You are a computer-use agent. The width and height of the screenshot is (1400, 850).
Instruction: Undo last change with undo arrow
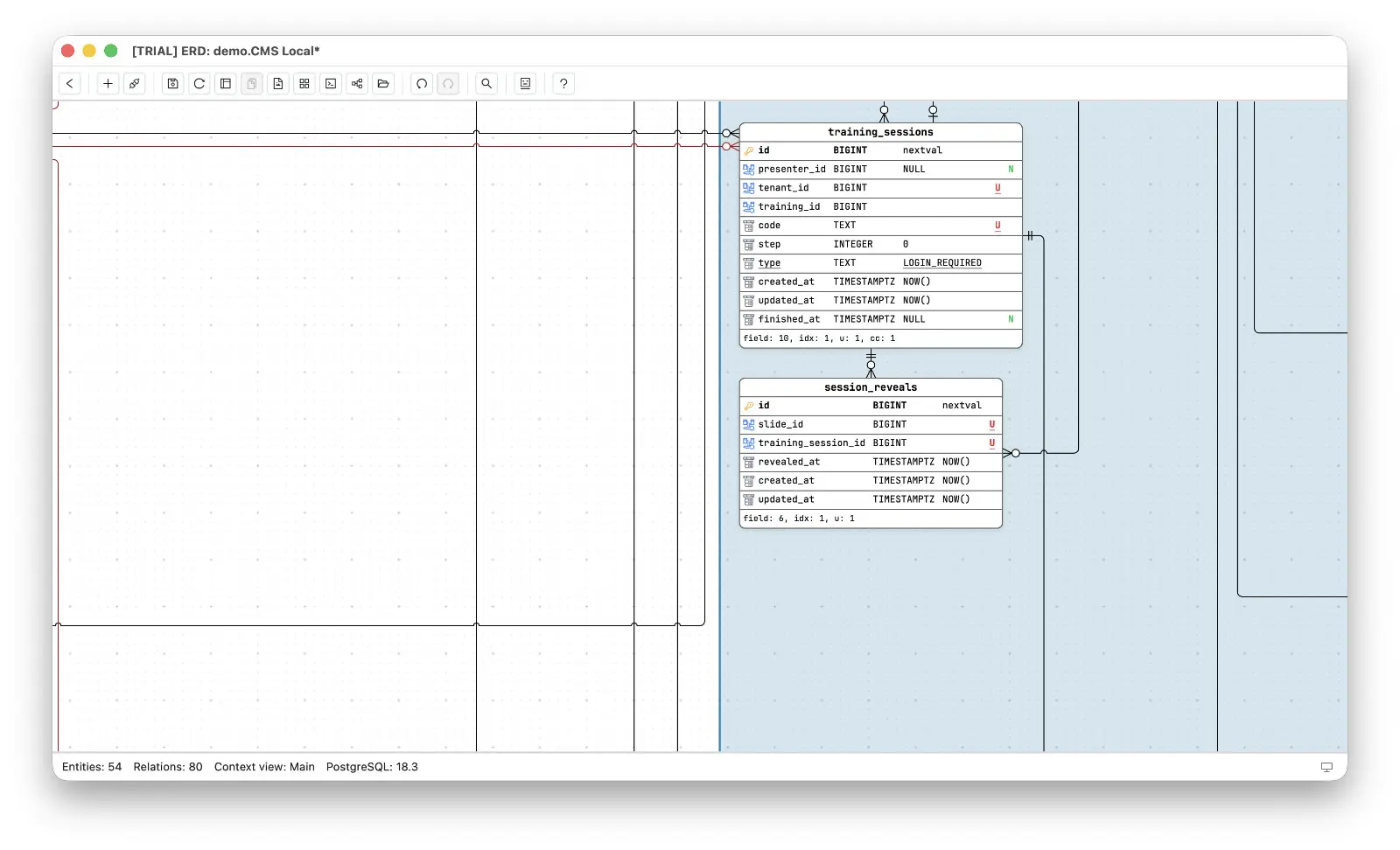pyautogui.click(x=422, y=84)
